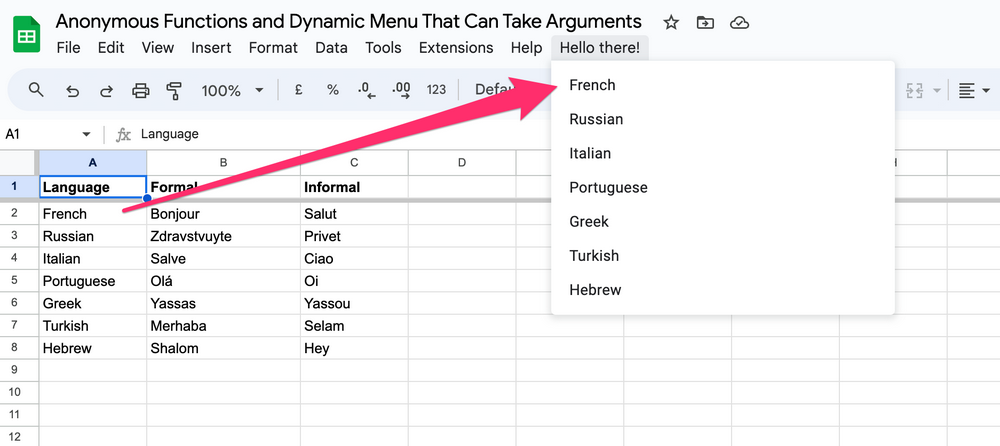
Task: Format as currency with pound button
Action: [298, 90]
